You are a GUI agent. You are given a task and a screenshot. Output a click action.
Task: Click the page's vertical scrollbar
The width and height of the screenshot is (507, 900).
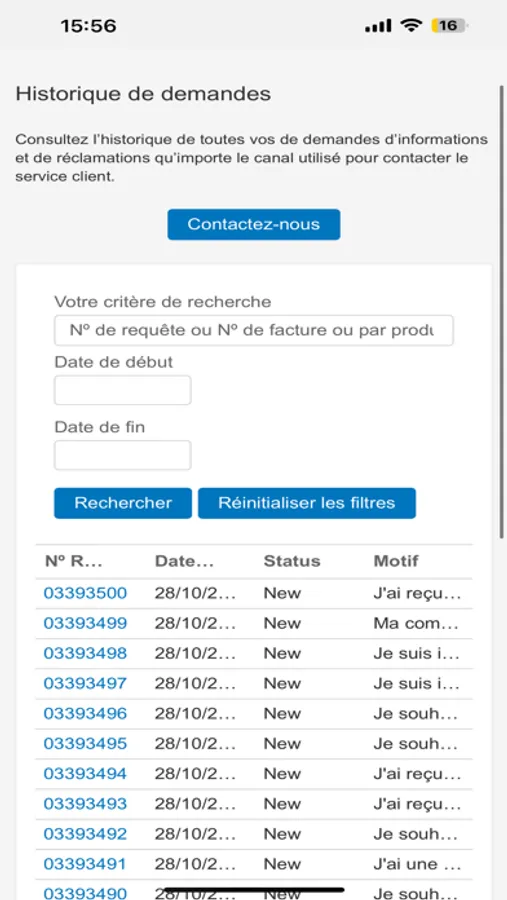502,312
